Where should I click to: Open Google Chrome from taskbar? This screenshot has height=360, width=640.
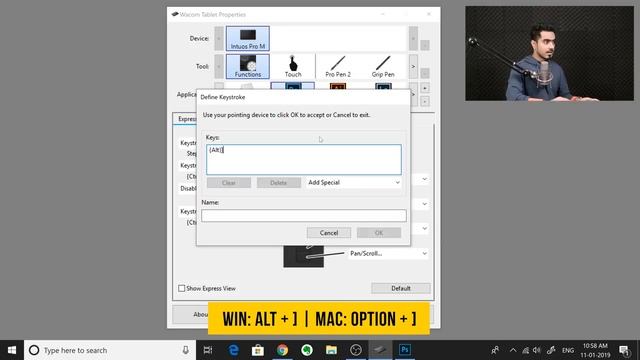point(282,350)
